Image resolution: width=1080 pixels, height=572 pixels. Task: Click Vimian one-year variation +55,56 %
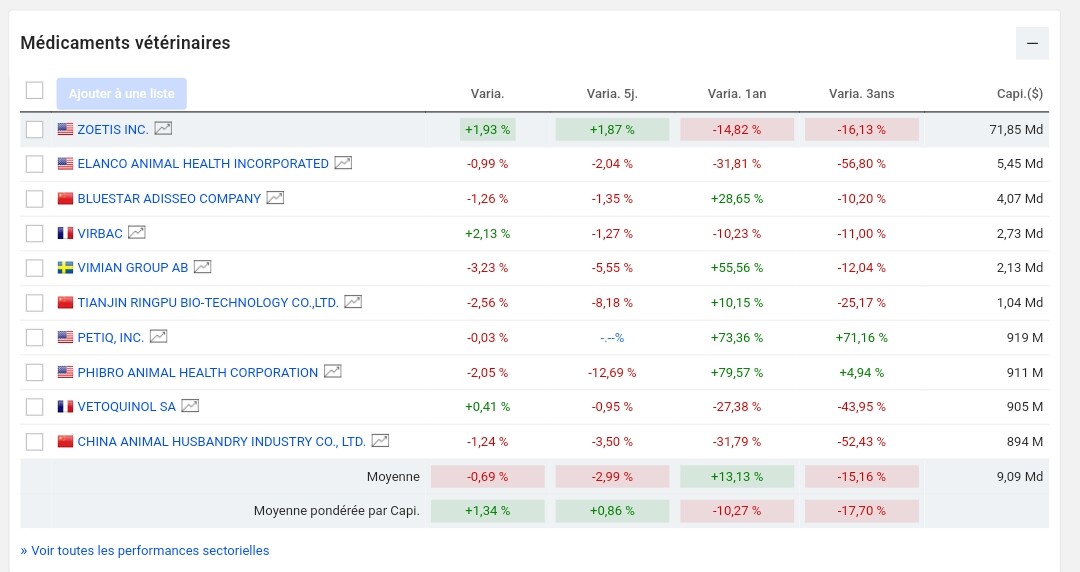pyautogui.click(x=737, y=268)
